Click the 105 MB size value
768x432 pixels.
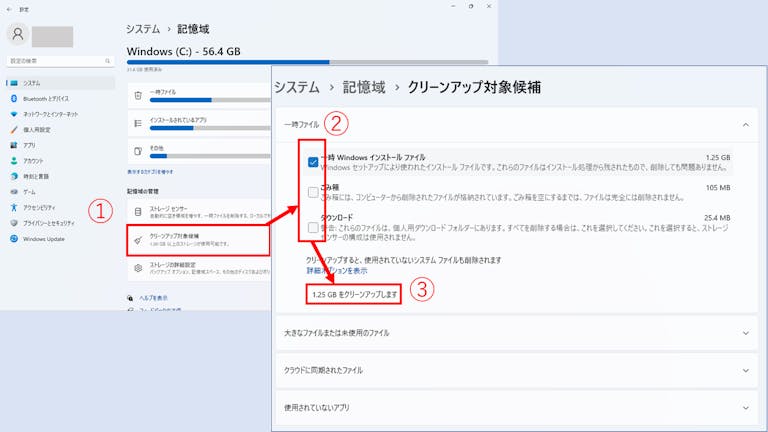pyautogui.click(x=718, y=188)
